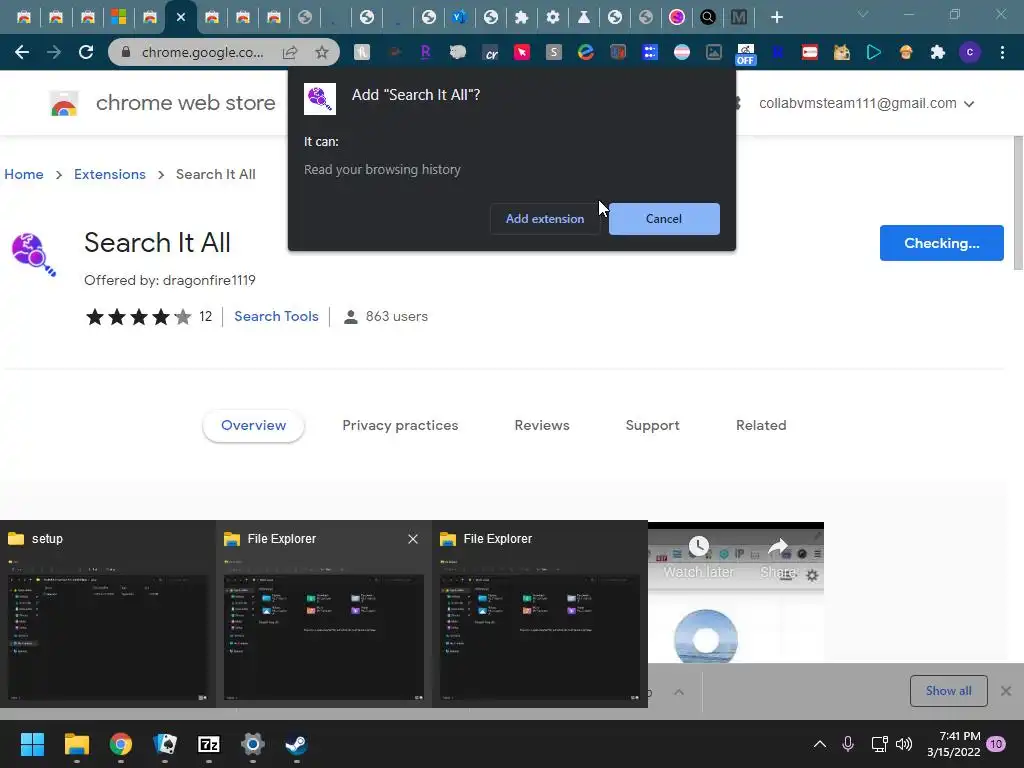Open the colorful 'e' extension icon

586,52
